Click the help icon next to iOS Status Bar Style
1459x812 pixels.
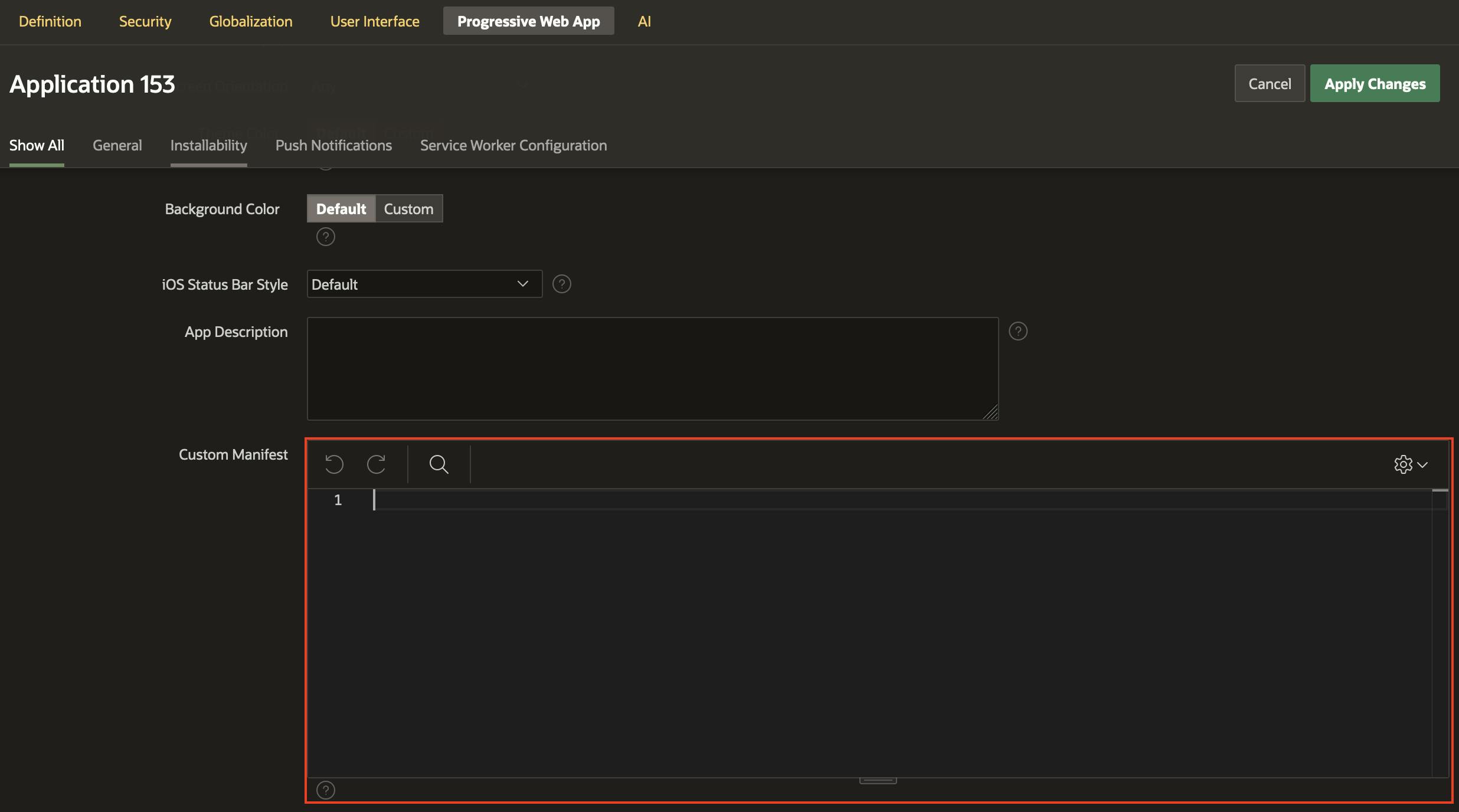pyautogui.click(x=562, y=283)
